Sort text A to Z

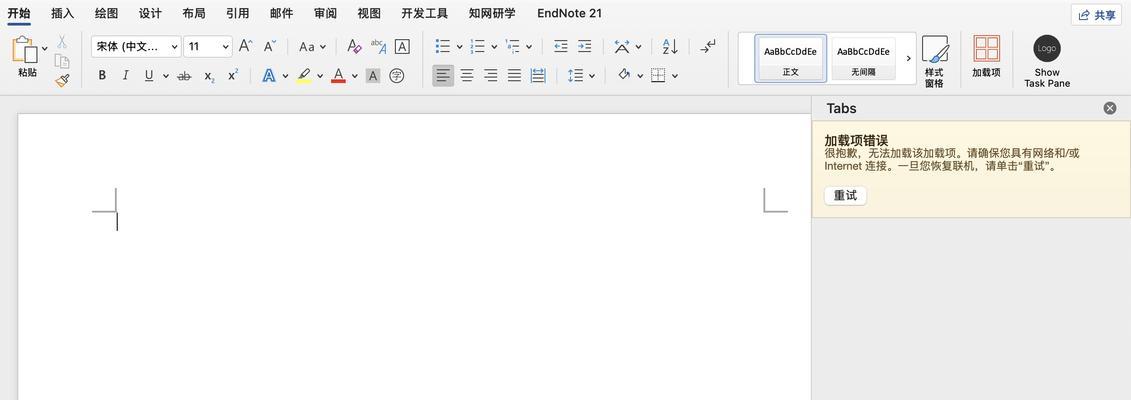pos(670,46)
